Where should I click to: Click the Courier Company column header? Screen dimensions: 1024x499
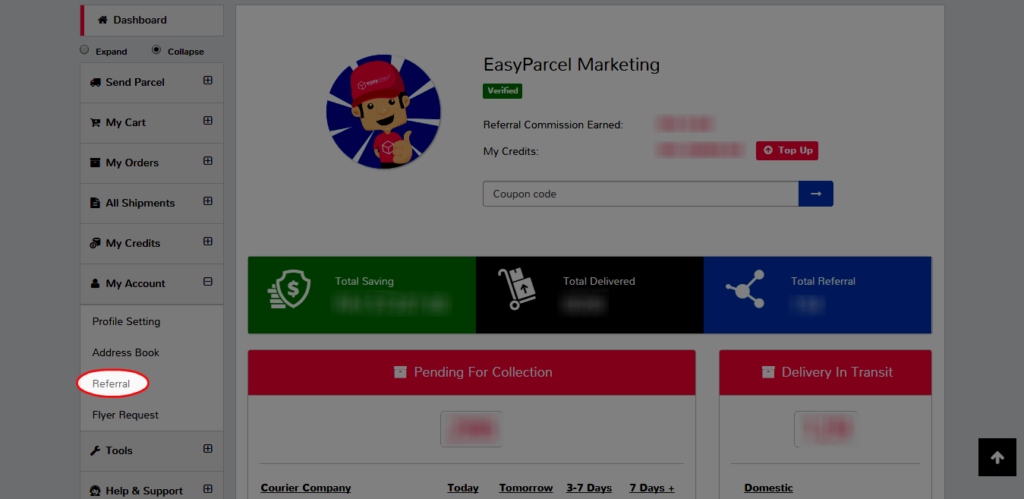tap(306, 488)
